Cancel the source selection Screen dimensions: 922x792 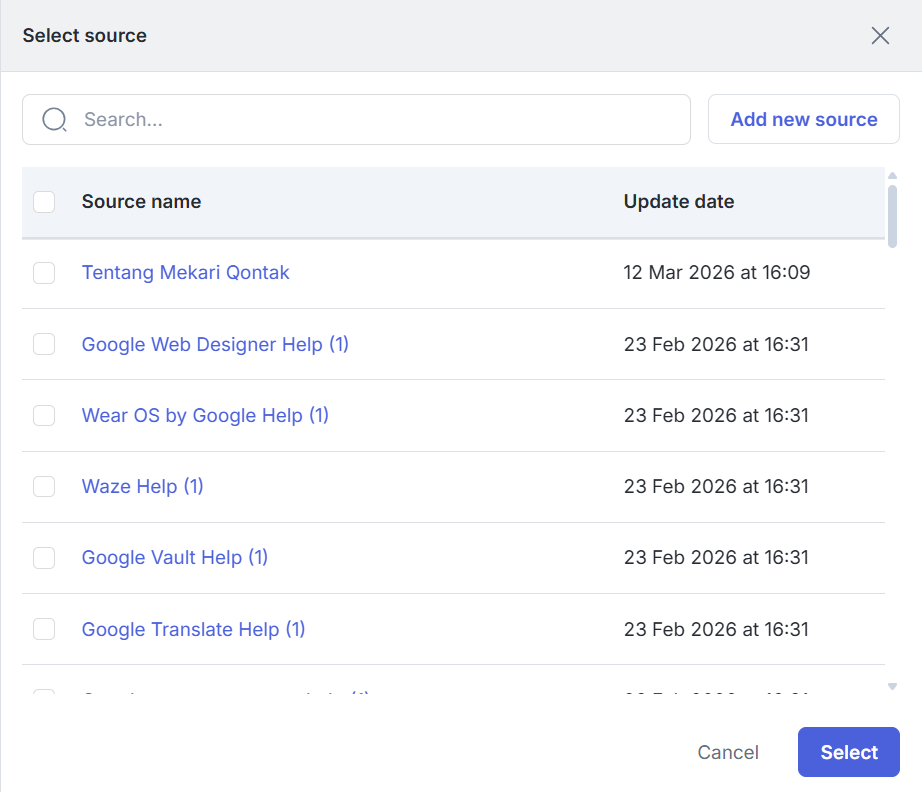tap(728, 752)
